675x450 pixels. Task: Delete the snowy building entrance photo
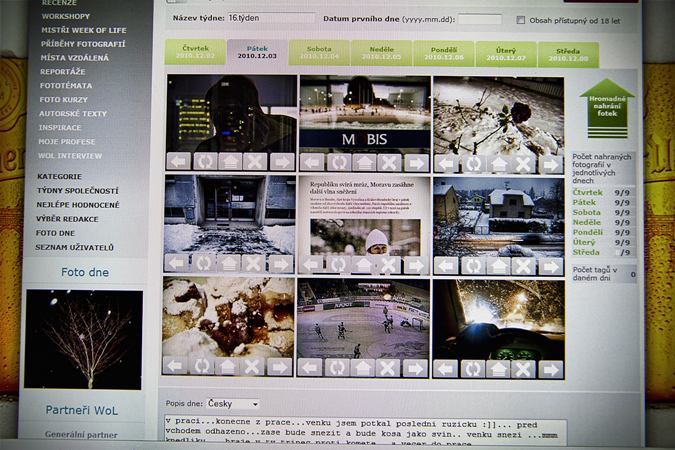254,264
